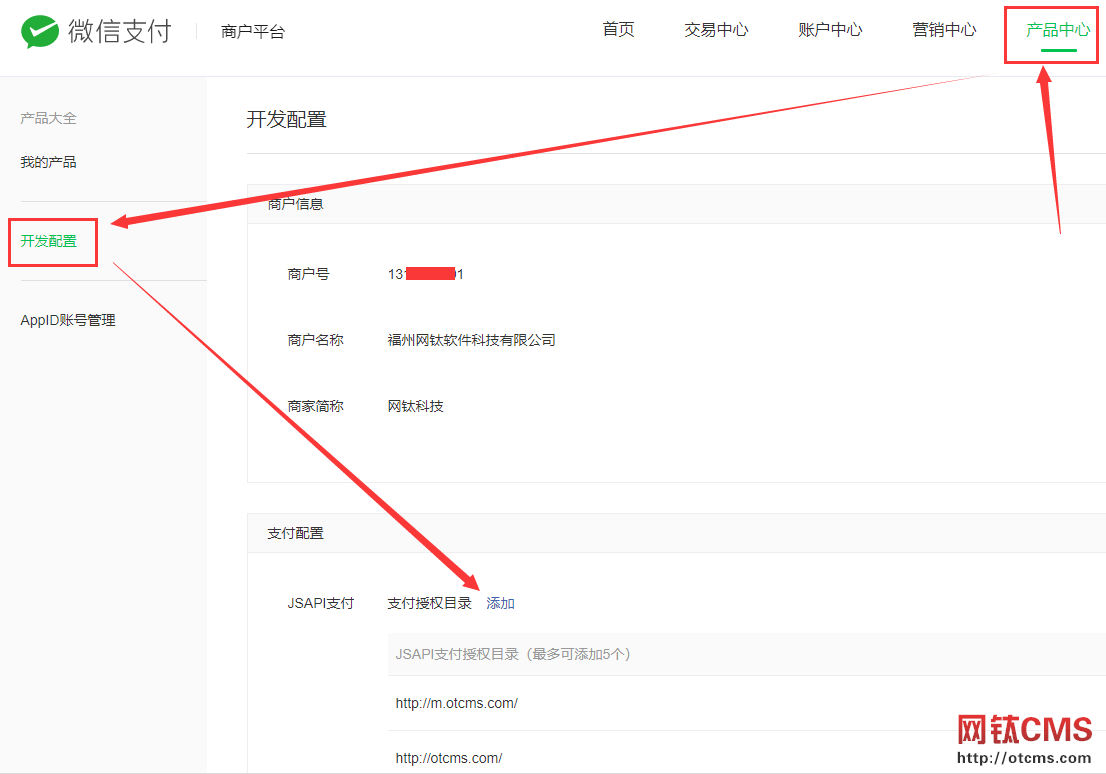Click the 网钛CMS watermark link
The image size is (1106, 774).
pos(1025,729)
